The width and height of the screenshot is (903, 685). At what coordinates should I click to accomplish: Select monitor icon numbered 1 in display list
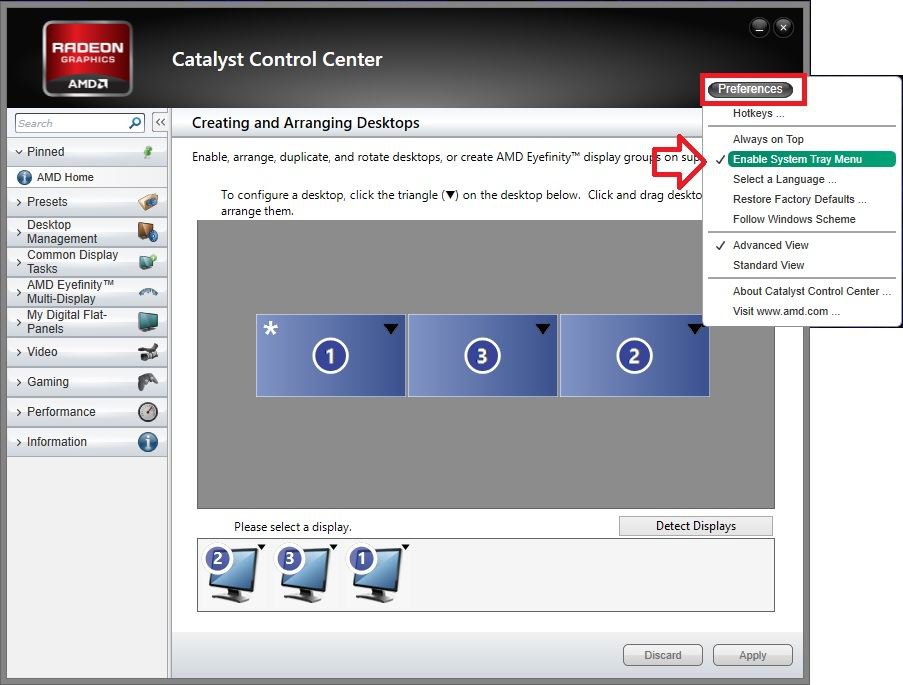click(x=375, y=574)
